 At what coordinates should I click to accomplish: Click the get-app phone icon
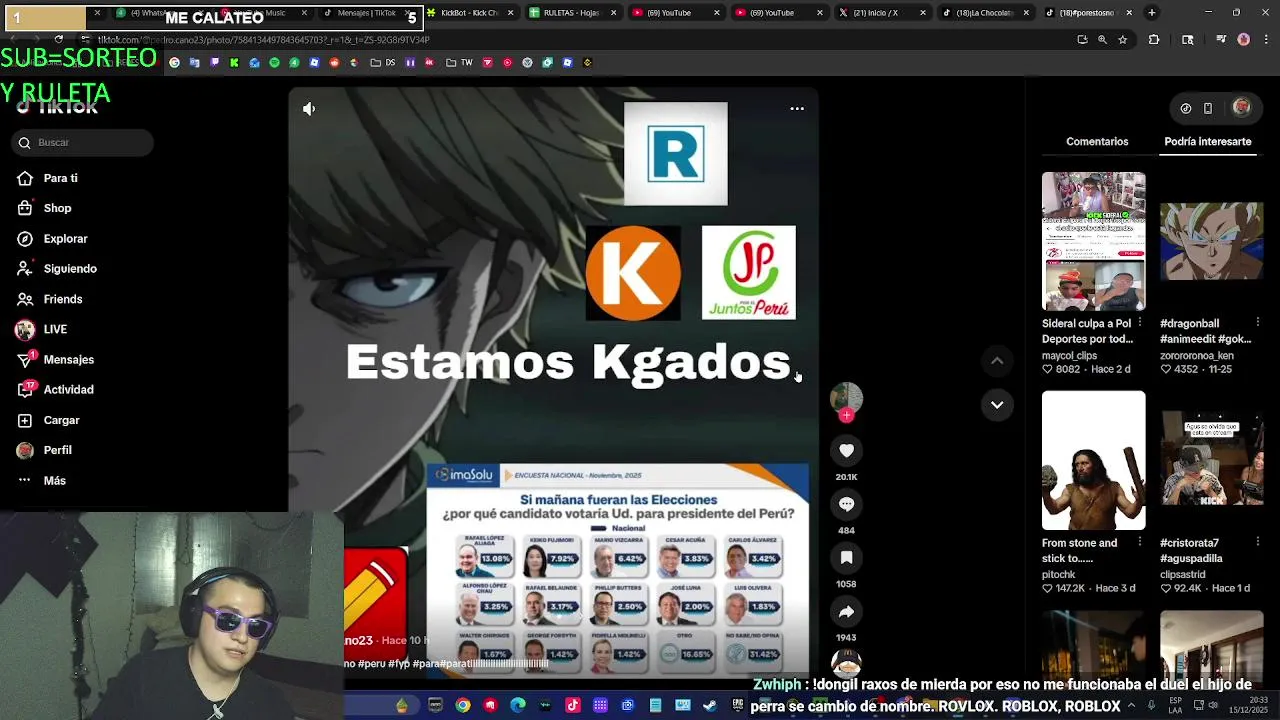click(x=1208, y=108)
